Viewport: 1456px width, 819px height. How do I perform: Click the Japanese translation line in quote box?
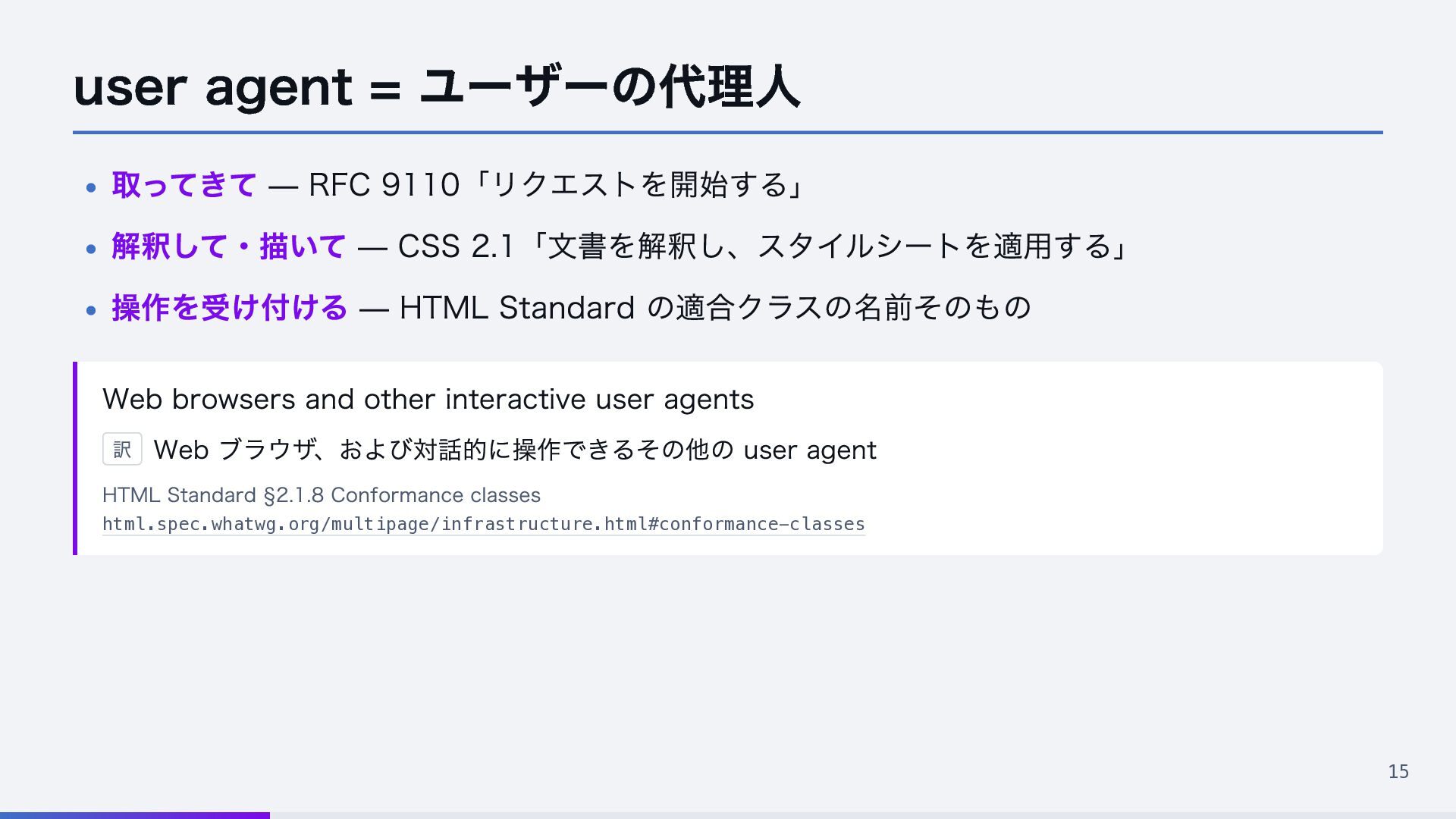coord(515,450)
